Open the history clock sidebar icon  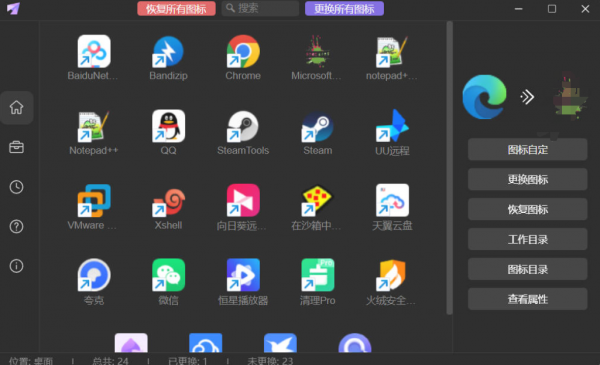[x=16, y=187]
